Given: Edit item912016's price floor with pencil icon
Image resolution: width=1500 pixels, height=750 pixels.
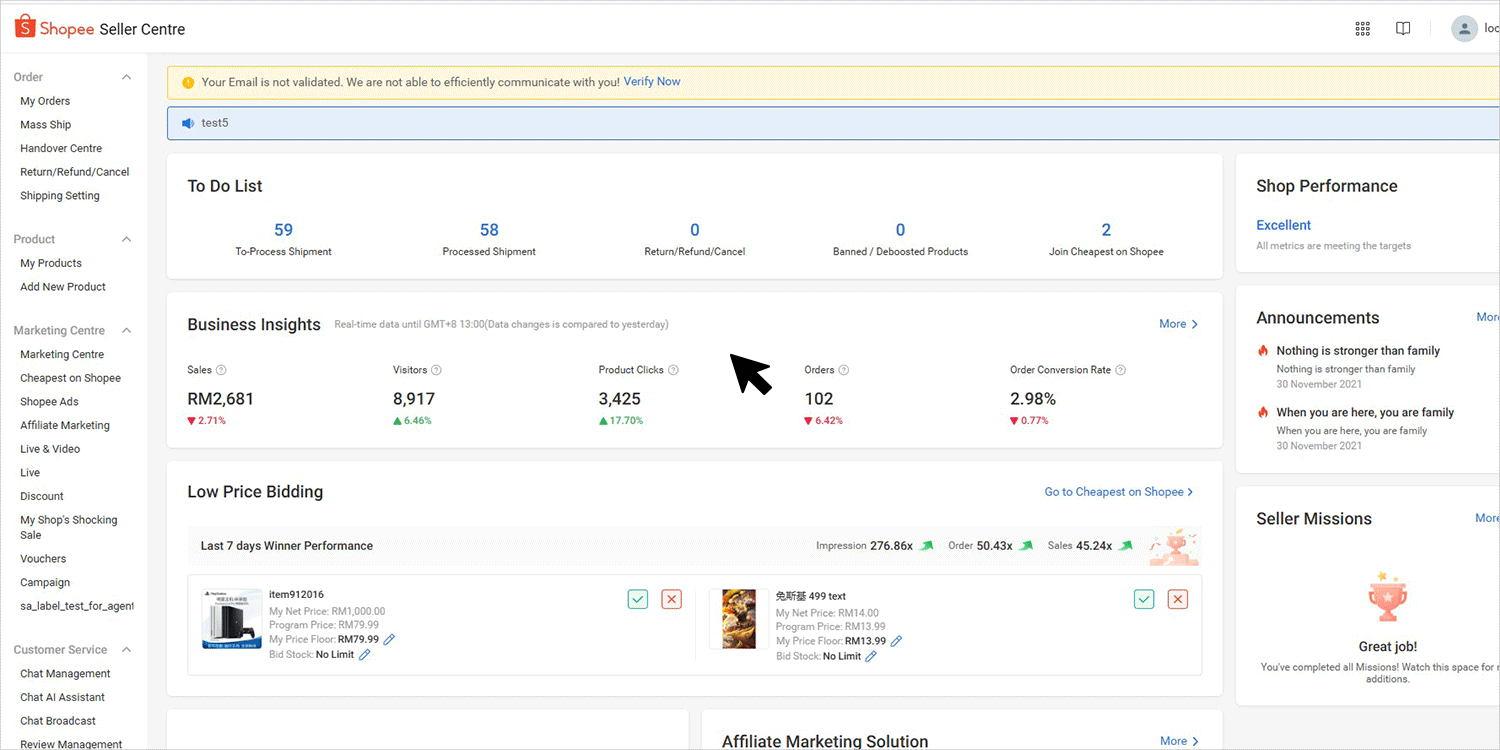Looking at the screenshot, I should pyautogui.click(x=389, y=638).
